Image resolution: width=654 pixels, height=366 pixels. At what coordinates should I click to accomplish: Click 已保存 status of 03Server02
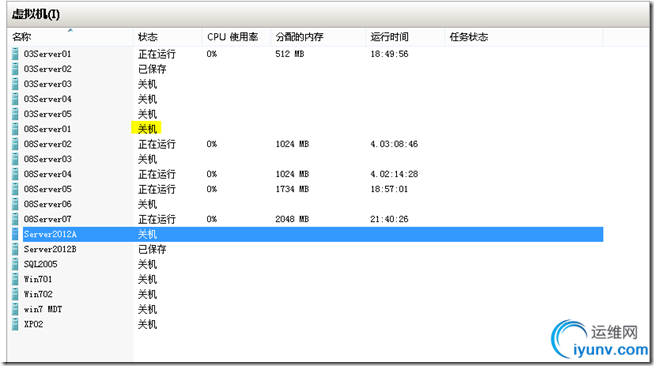152,69
